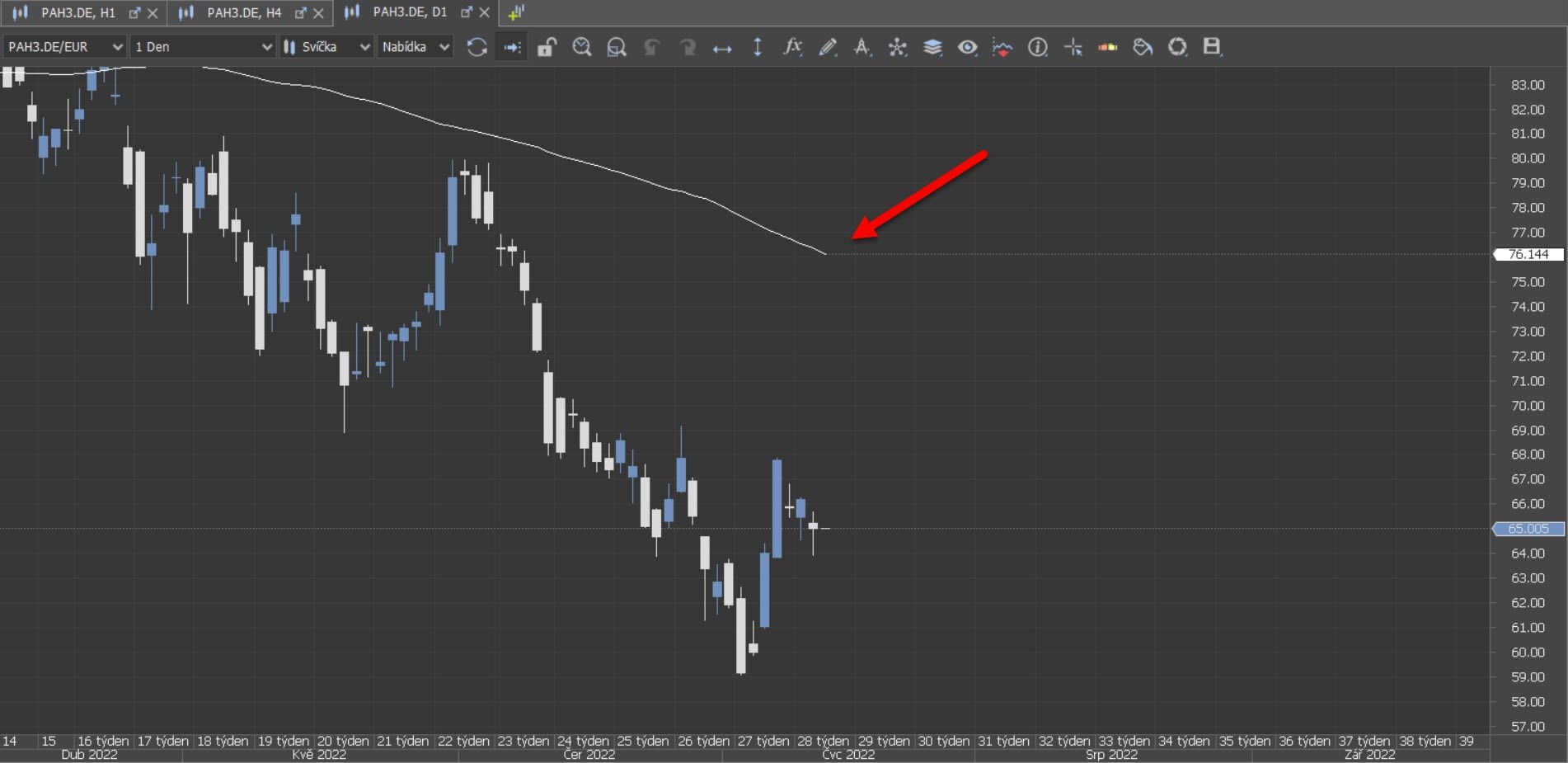Image resolution: width=1568 pixels, height=763 pixels.
Task: Click the Dub 2022 month label
Action: pos(89,755)
